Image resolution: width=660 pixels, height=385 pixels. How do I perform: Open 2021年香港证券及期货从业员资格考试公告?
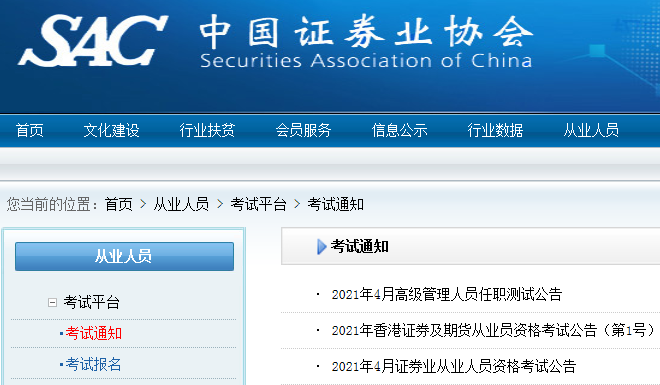tap(494, 330)
